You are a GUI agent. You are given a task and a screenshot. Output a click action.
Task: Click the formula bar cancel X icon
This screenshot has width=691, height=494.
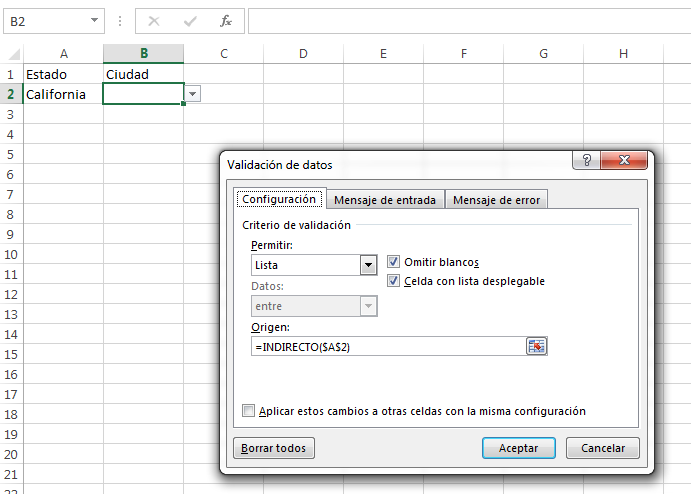coord(154,20)
